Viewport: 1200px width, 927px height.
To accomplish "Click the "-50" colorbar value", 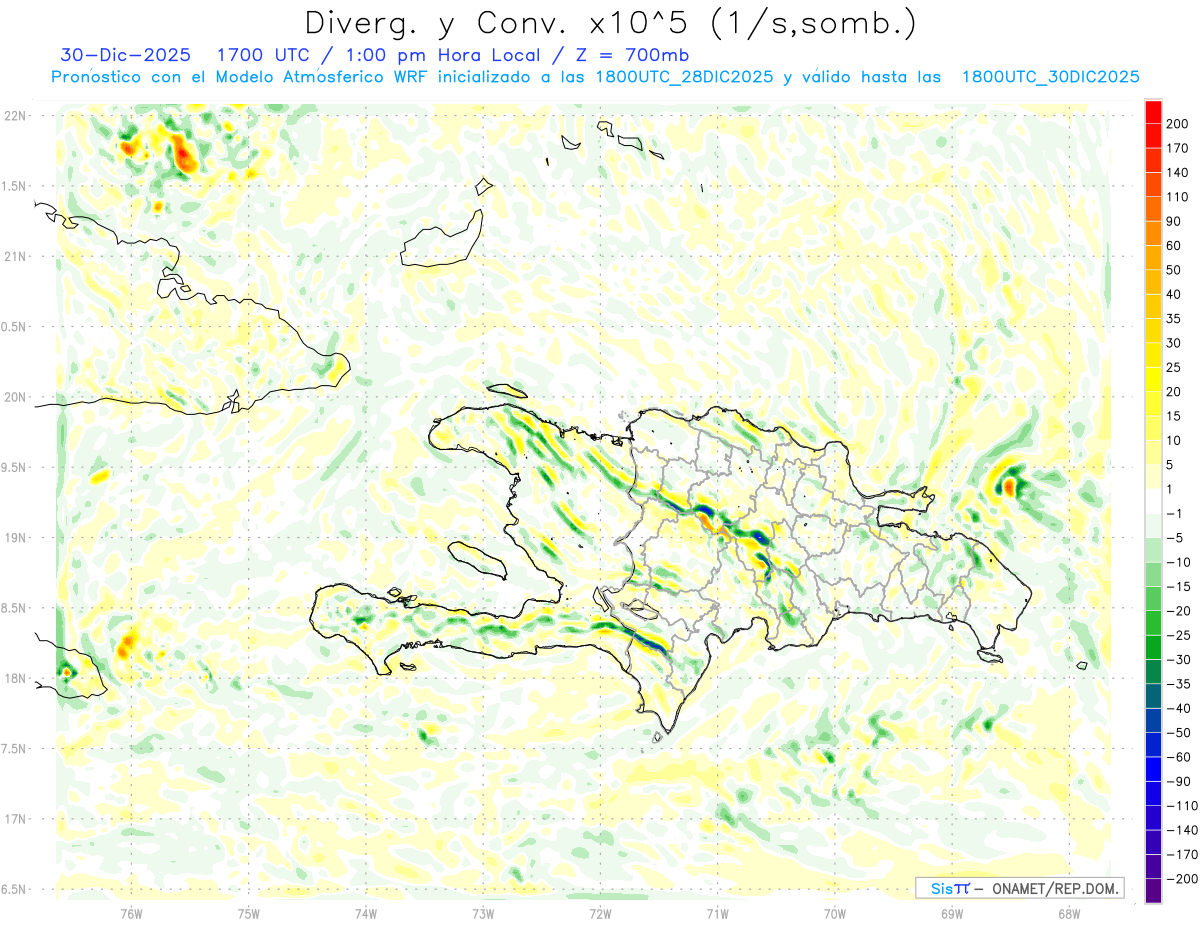I will pyautogui.click(x=1180, y=733).
